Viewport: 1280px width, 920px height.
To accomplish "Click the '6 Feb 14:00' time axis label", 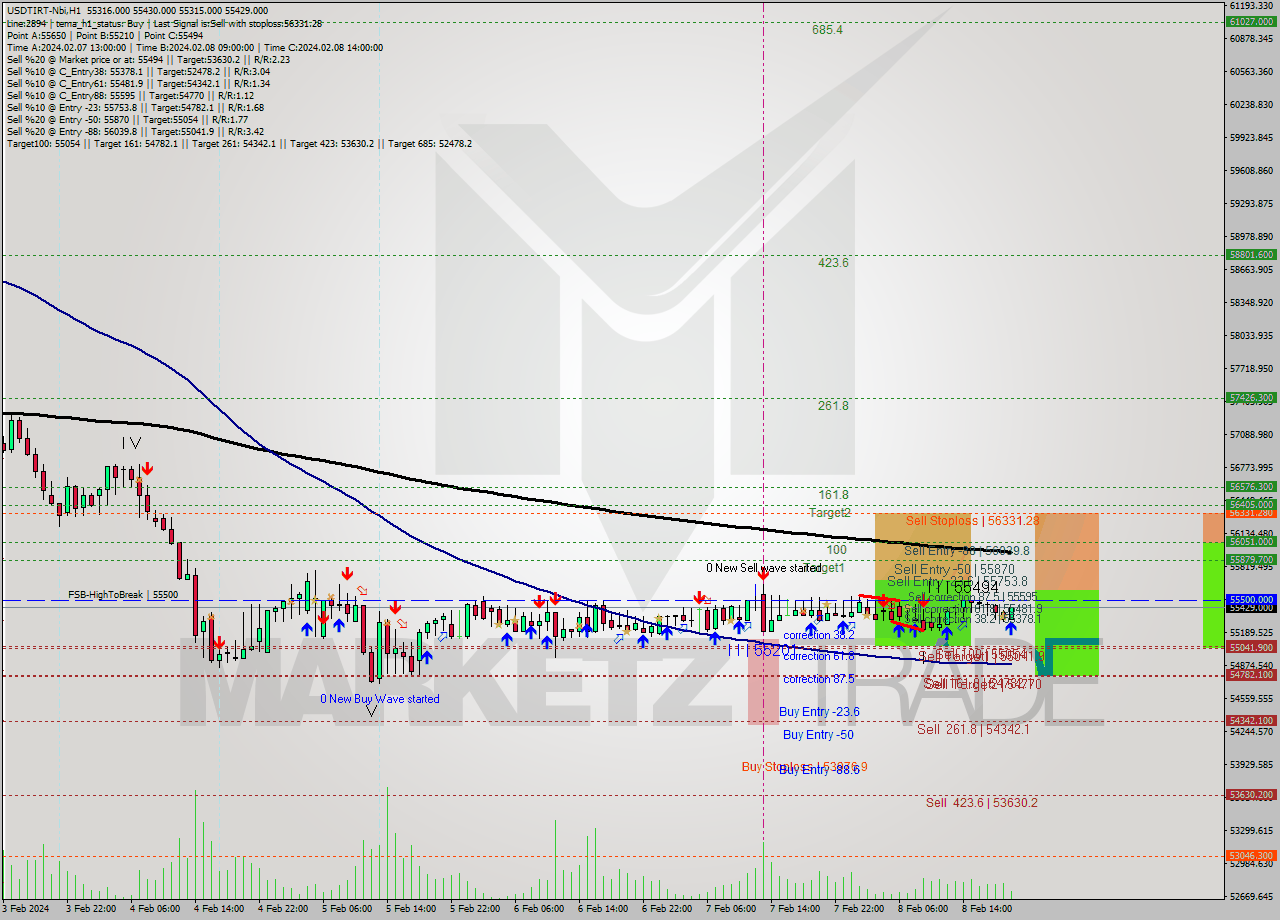I will [602, 909].
